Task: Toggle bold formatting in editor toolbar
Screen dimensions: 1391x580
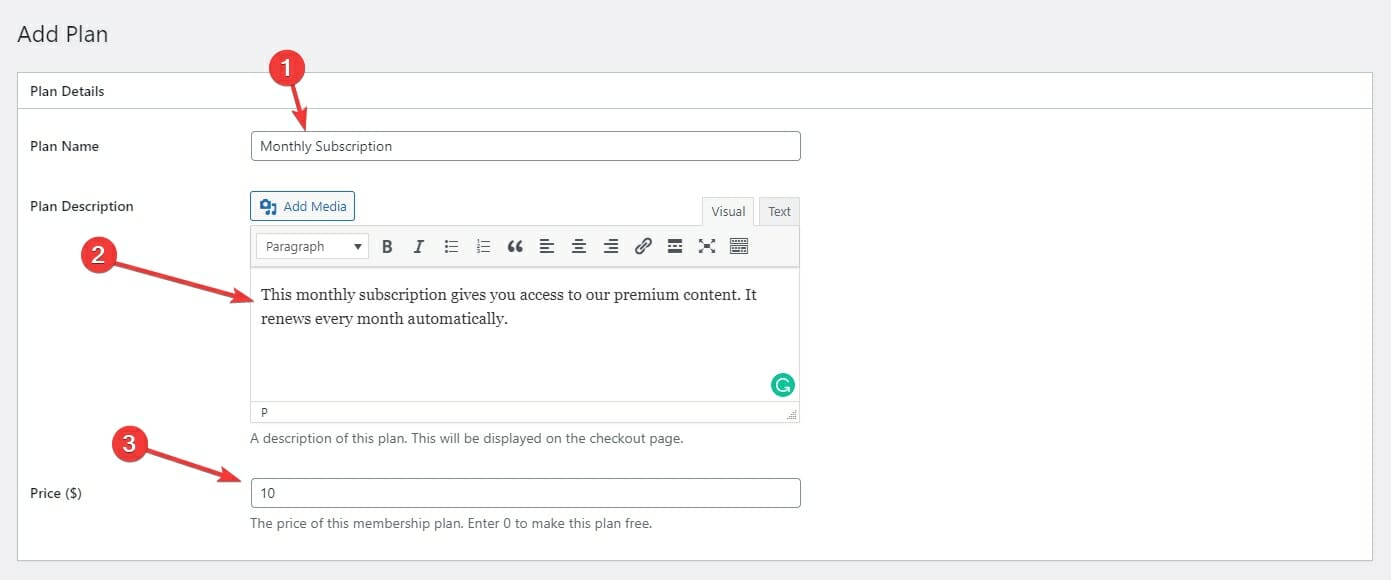Action: point(387,246)
